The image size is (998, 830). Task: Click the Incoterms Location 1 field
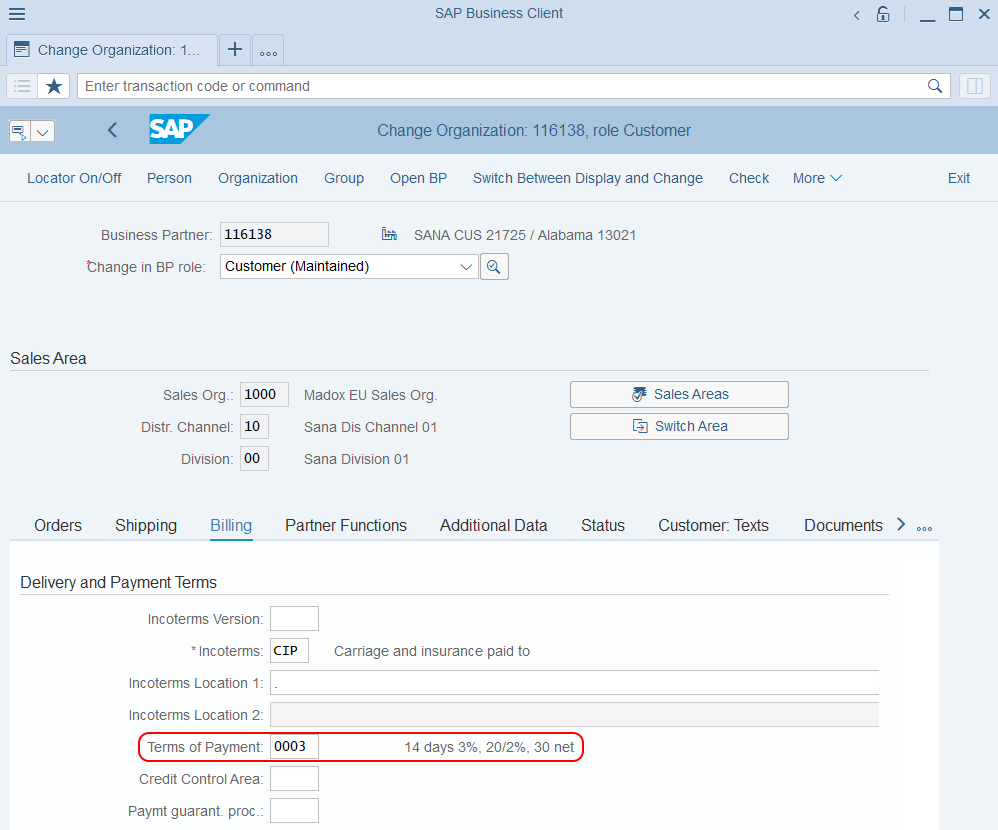575,682
